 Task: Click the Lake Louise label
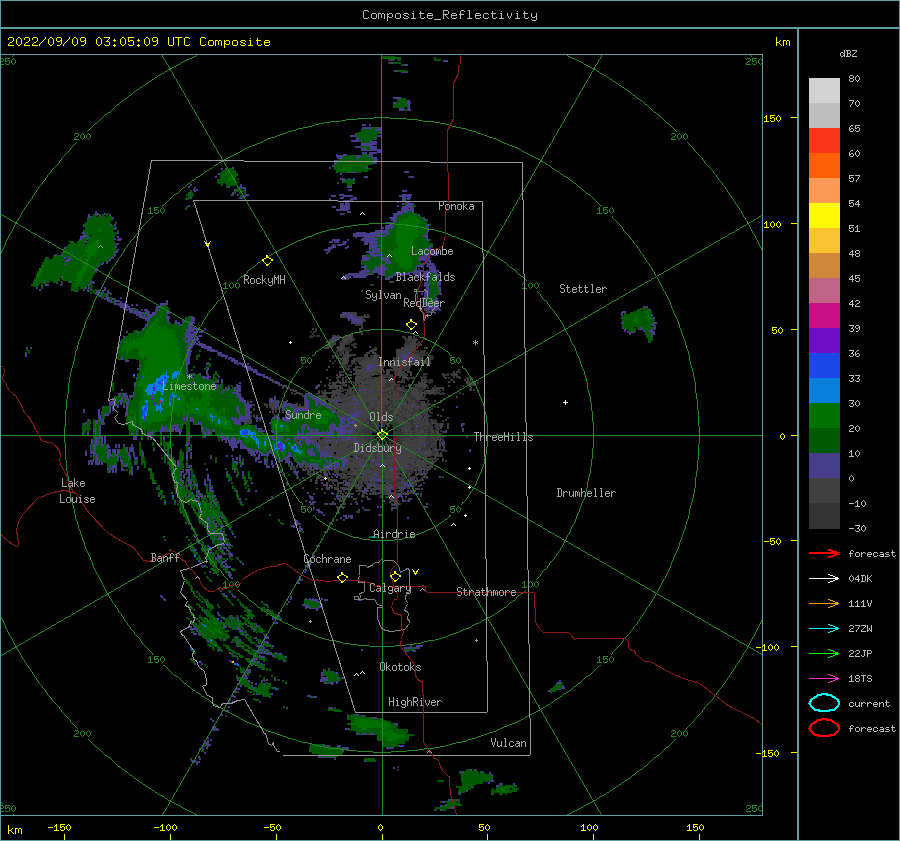click(x=77, y=491)
